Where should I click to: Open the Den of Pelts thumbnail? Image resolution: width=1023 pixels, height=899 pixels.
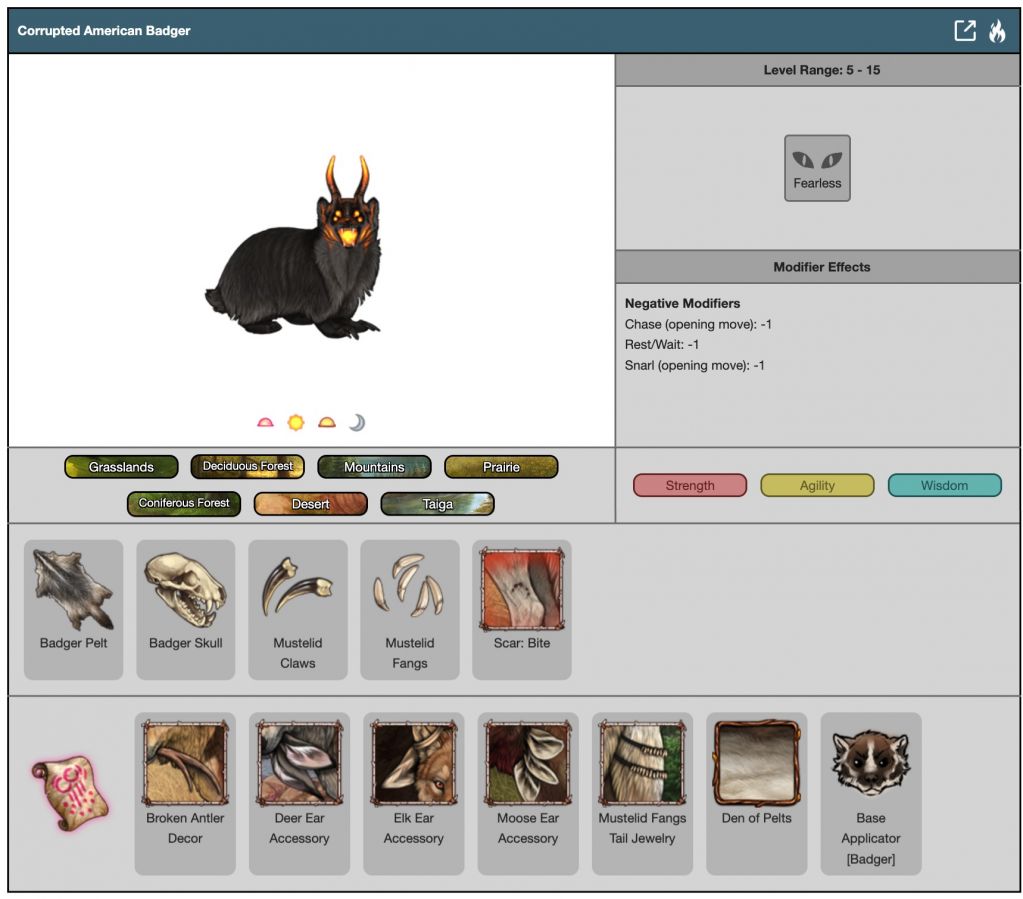(x=756, y=765)
